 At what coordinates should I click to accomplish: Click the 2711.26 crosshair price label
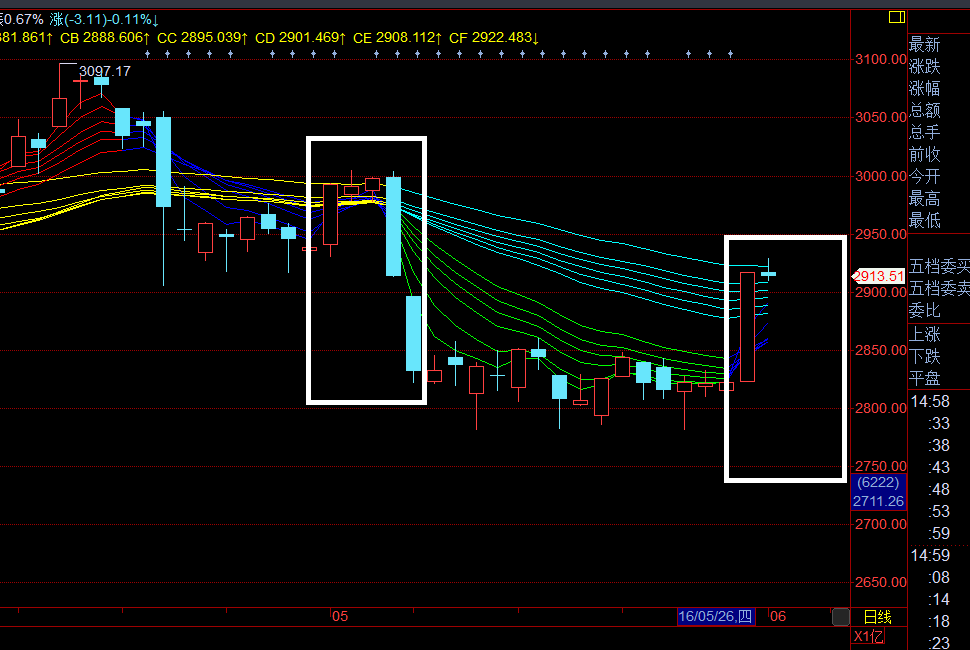pyautogui.click(x=879, y=501)
